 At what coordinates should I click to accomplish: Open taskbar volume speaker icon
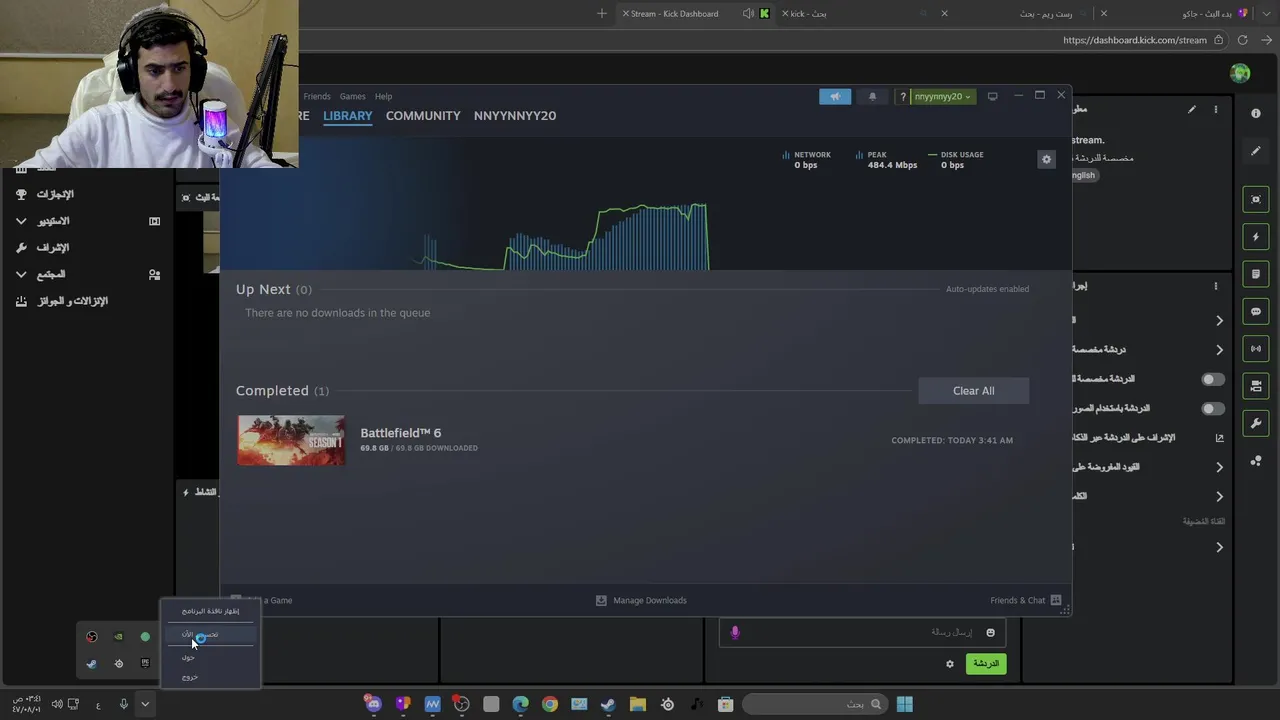(x=57, y=704)
